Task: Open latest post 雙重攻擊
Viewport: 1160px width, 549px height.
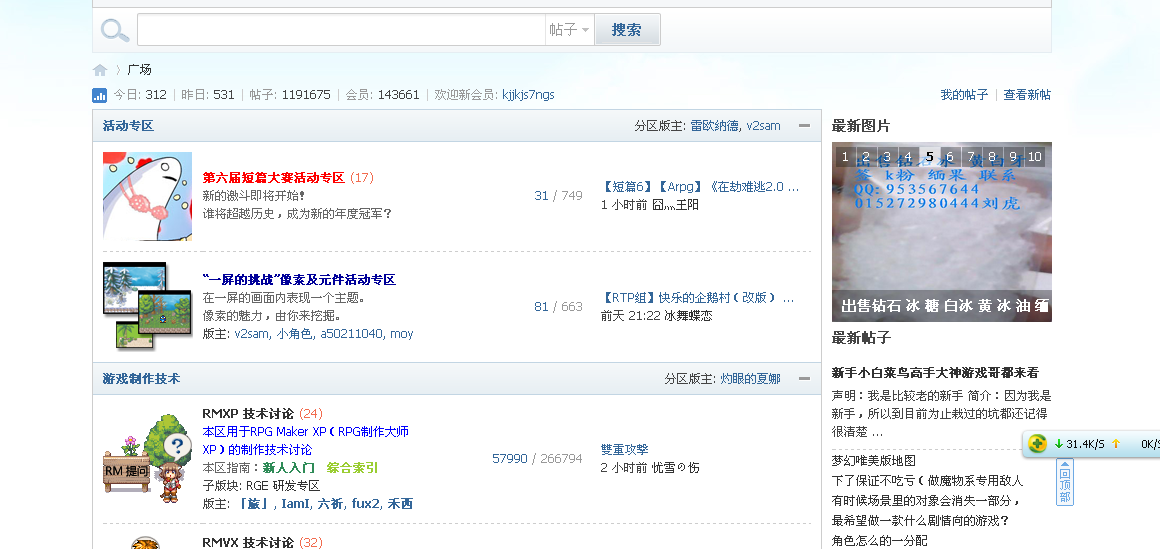Action: (624, 449)
